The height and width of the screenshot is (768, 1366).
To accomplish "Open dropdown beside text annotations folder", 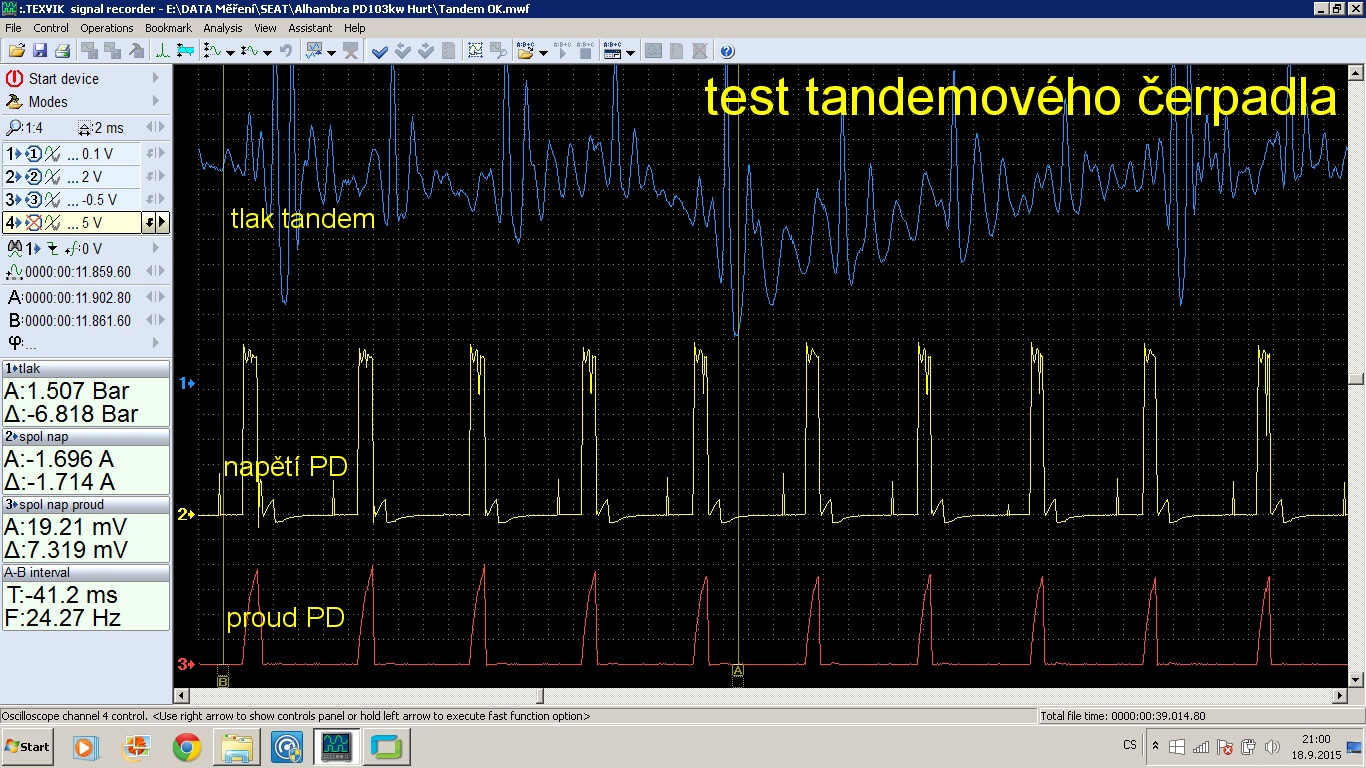I will (x=543, y=52).
